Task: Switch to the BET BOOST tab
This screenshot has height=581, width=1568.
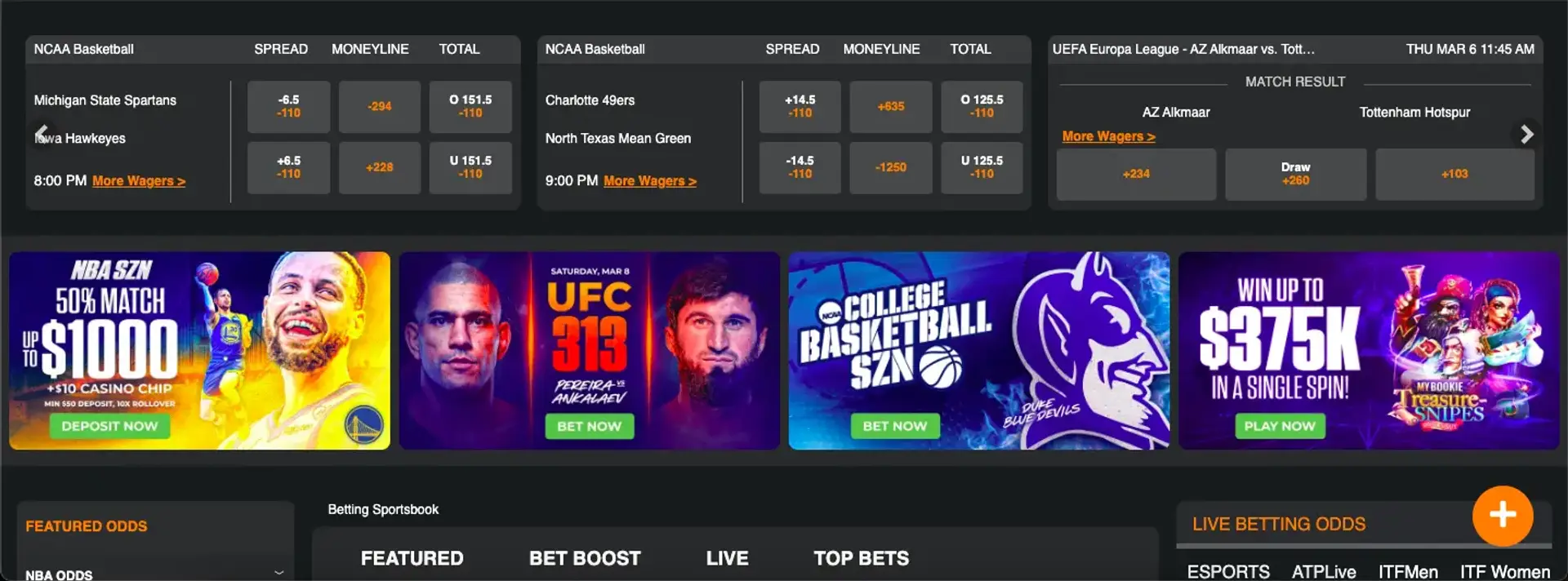Action: click(x=585, y=558)
